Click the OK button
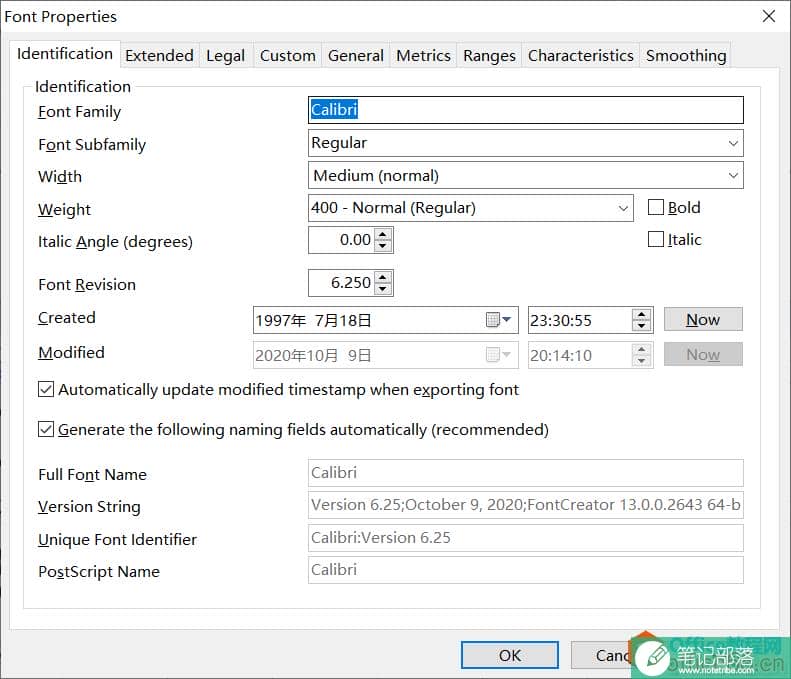791x679 pixels. [x=510, y=655]
